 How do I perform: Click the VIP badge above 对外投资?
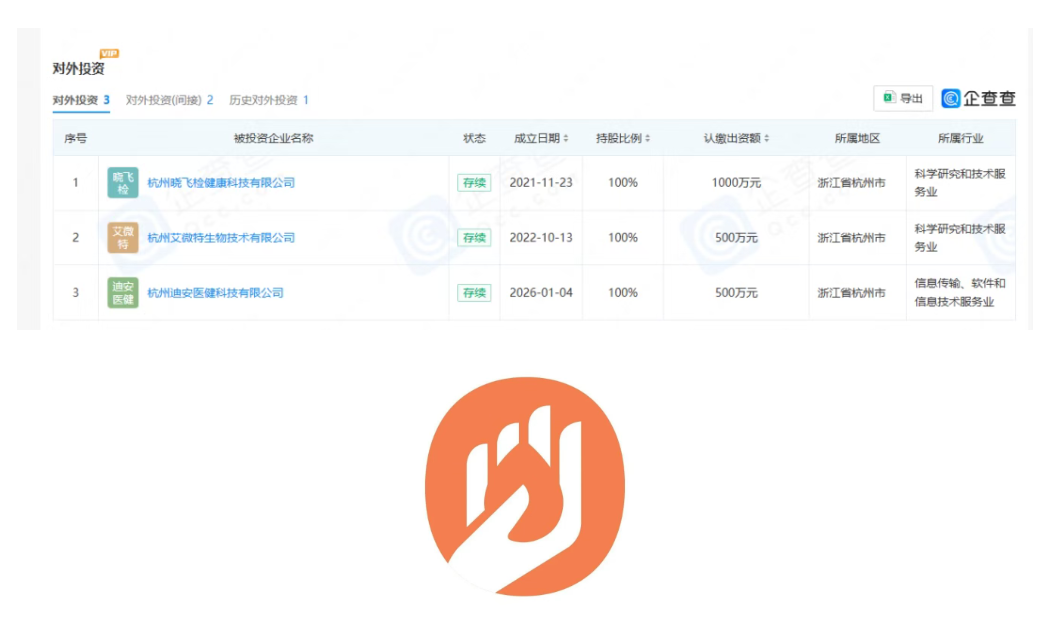pos(109,53)
